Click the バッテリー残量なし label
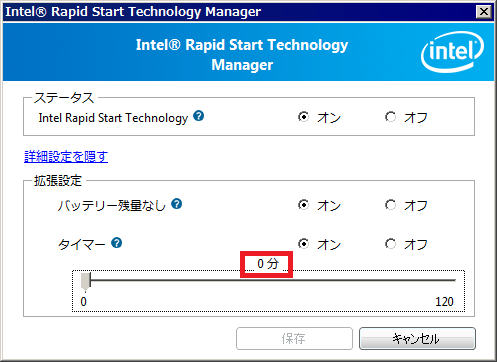497x362 pixels. click(112, 205)
